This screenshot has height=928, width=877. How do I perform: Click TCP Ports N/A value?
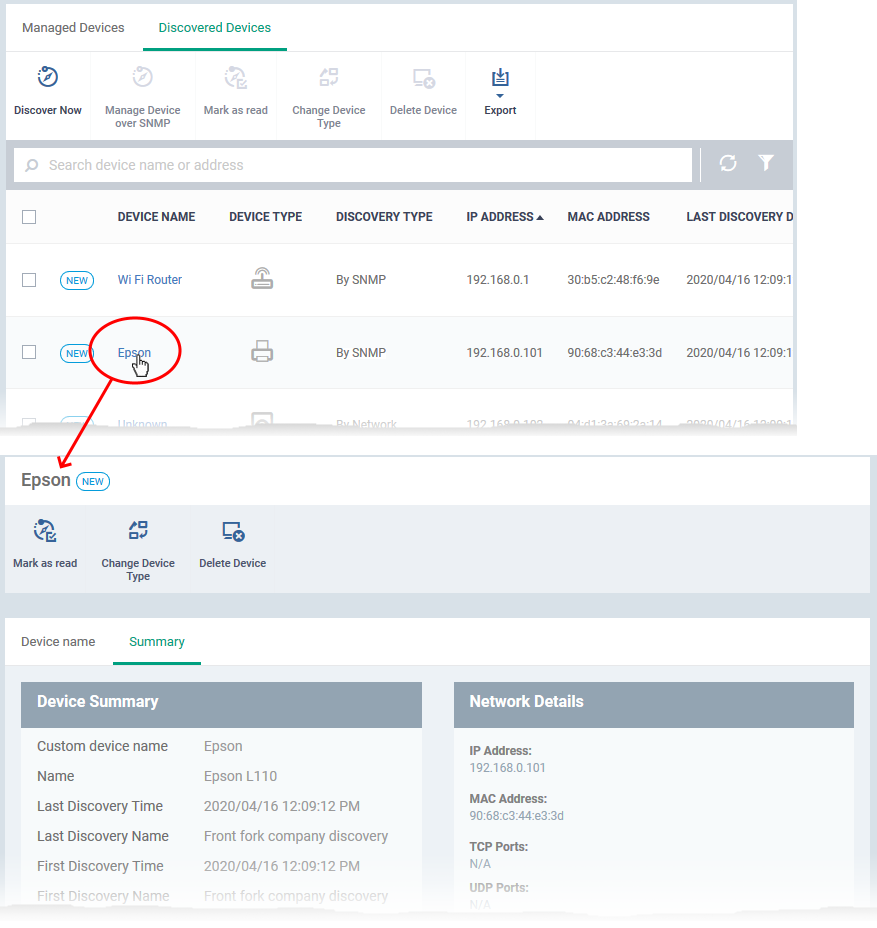coord(480,863)
